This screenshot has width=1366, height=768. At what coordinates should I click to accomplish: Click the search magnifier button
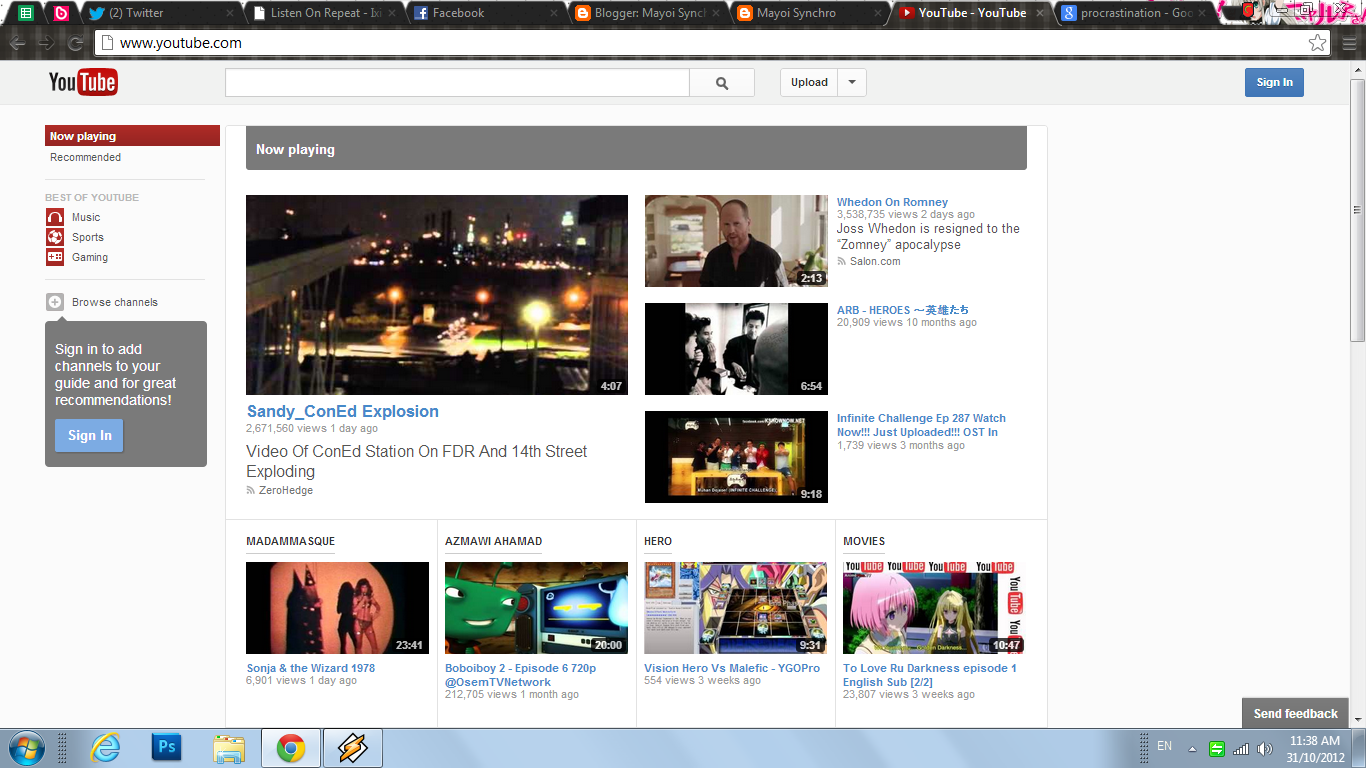click(722, 83)
